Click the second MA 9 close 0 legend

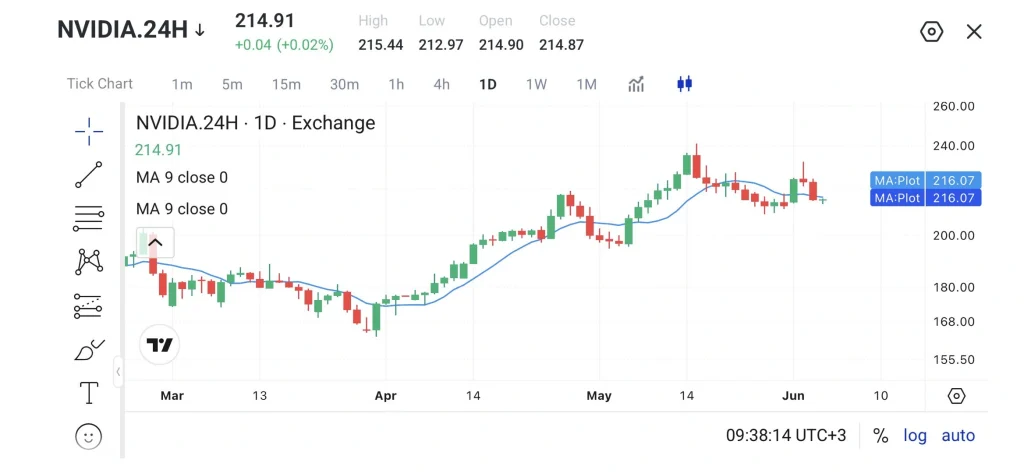coord(182,209)
